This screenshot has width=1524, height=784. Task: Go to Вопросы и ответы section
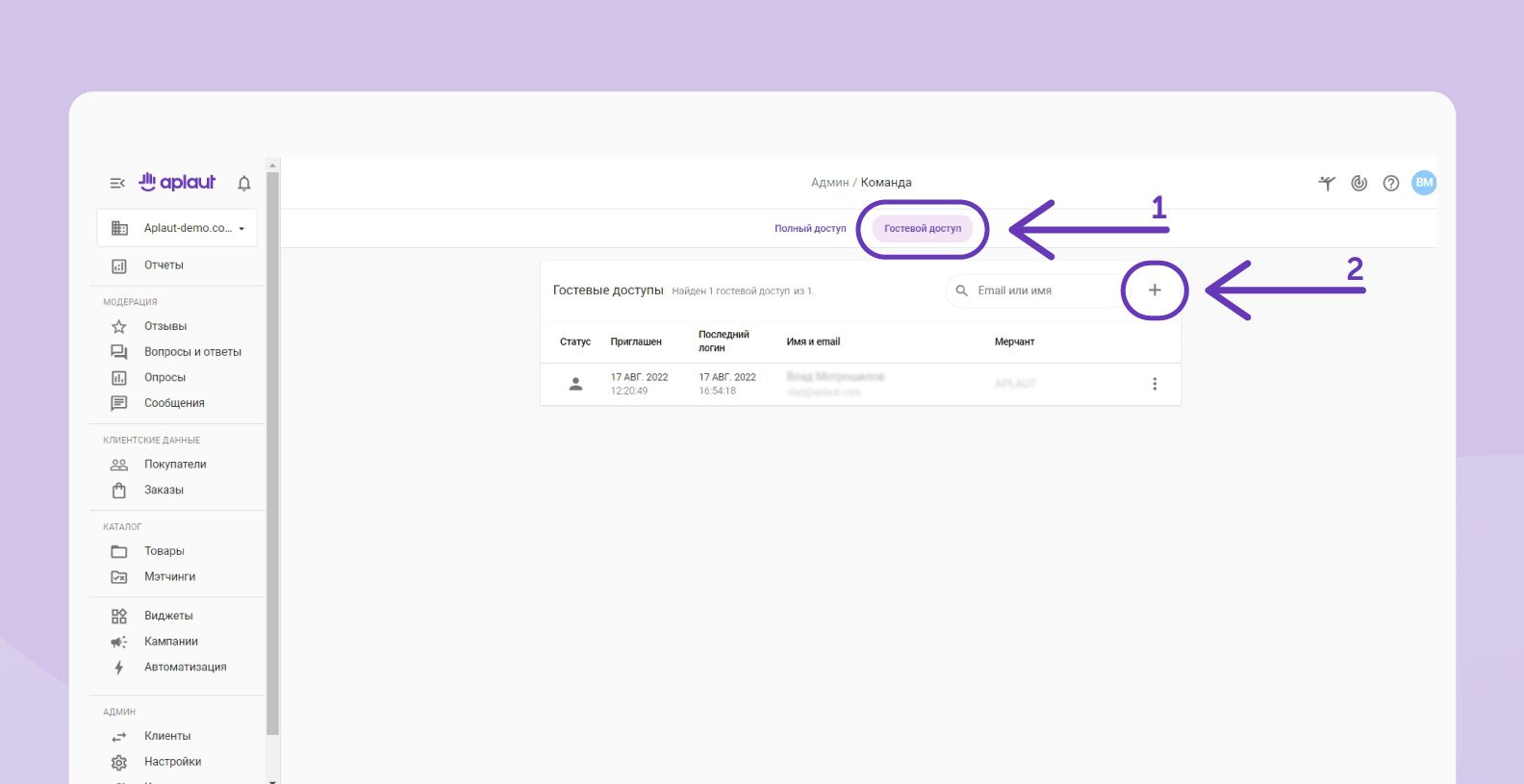(192, 352)
